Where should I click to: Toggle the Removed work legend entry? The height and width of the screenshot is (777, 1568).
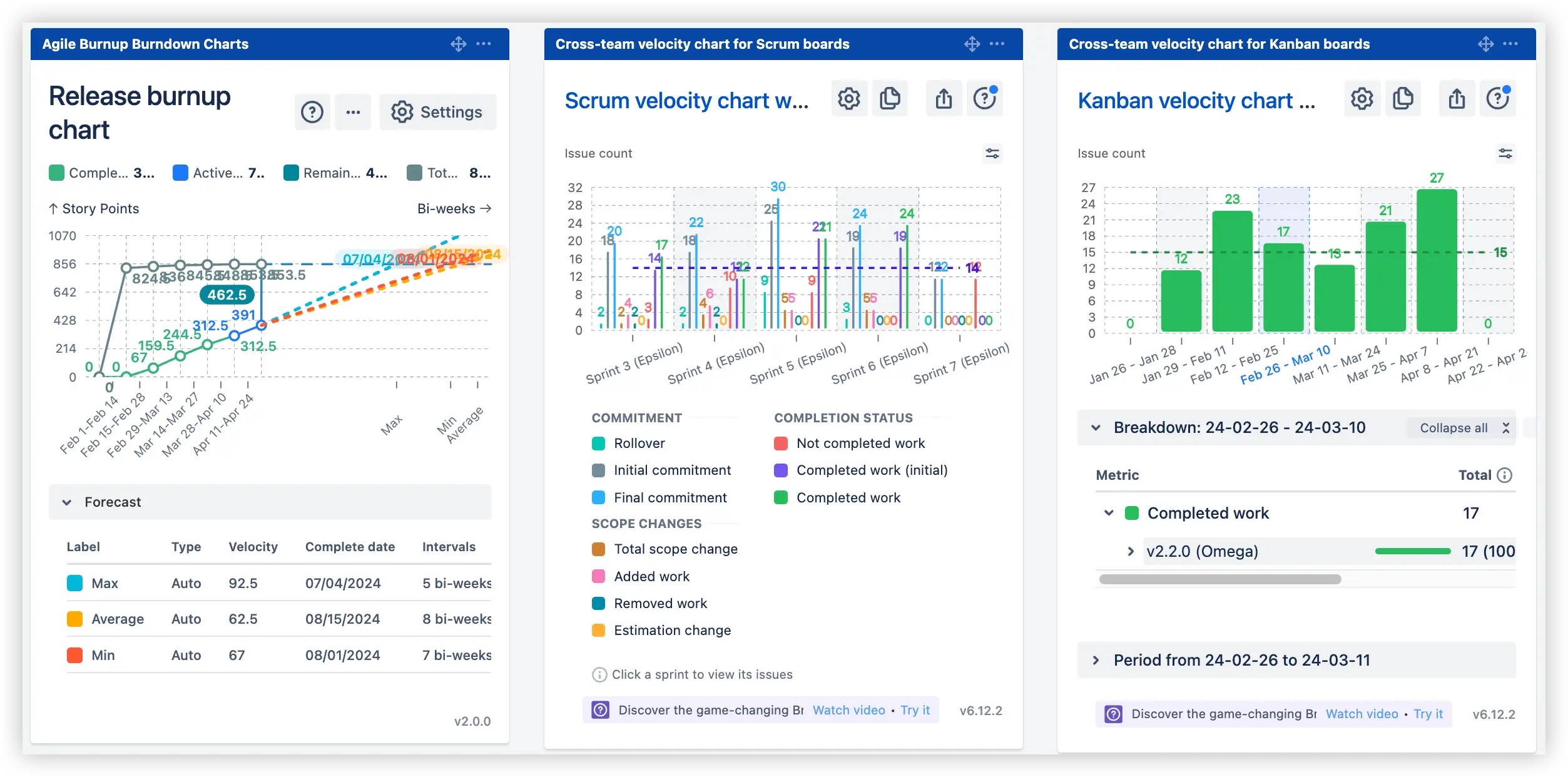point(659,604)
